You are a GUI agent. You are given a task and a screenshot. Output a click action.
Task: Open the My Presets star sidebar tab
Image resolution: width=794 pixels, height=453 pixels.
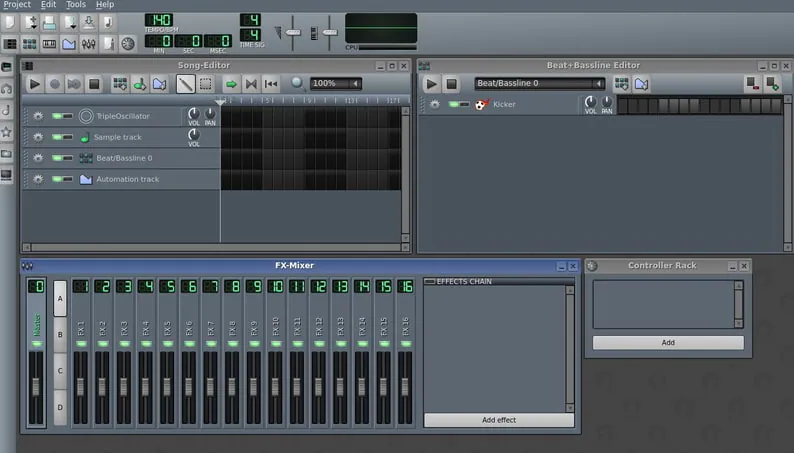pyautogui.click(x=7, y=132)
